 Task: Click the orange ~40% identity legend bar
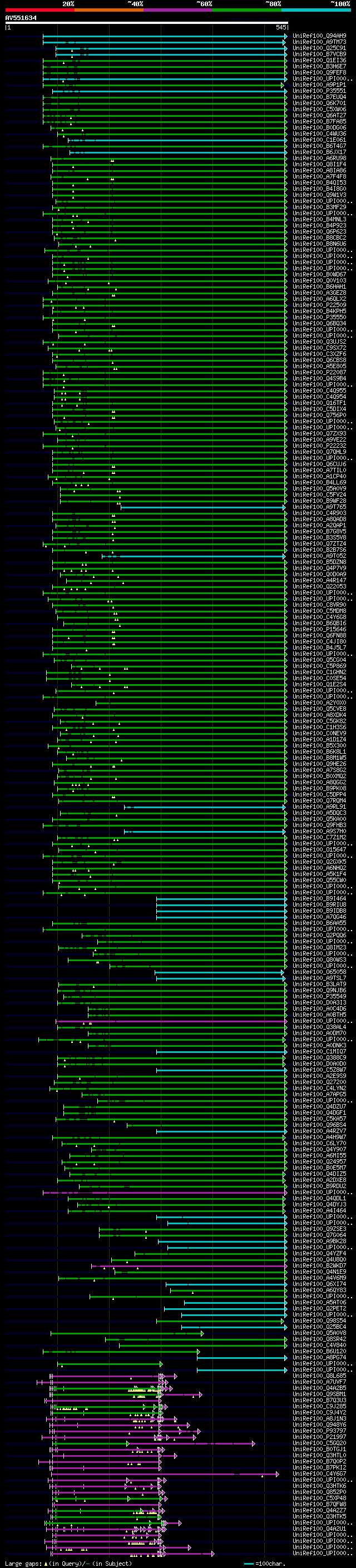click(109, 10)
